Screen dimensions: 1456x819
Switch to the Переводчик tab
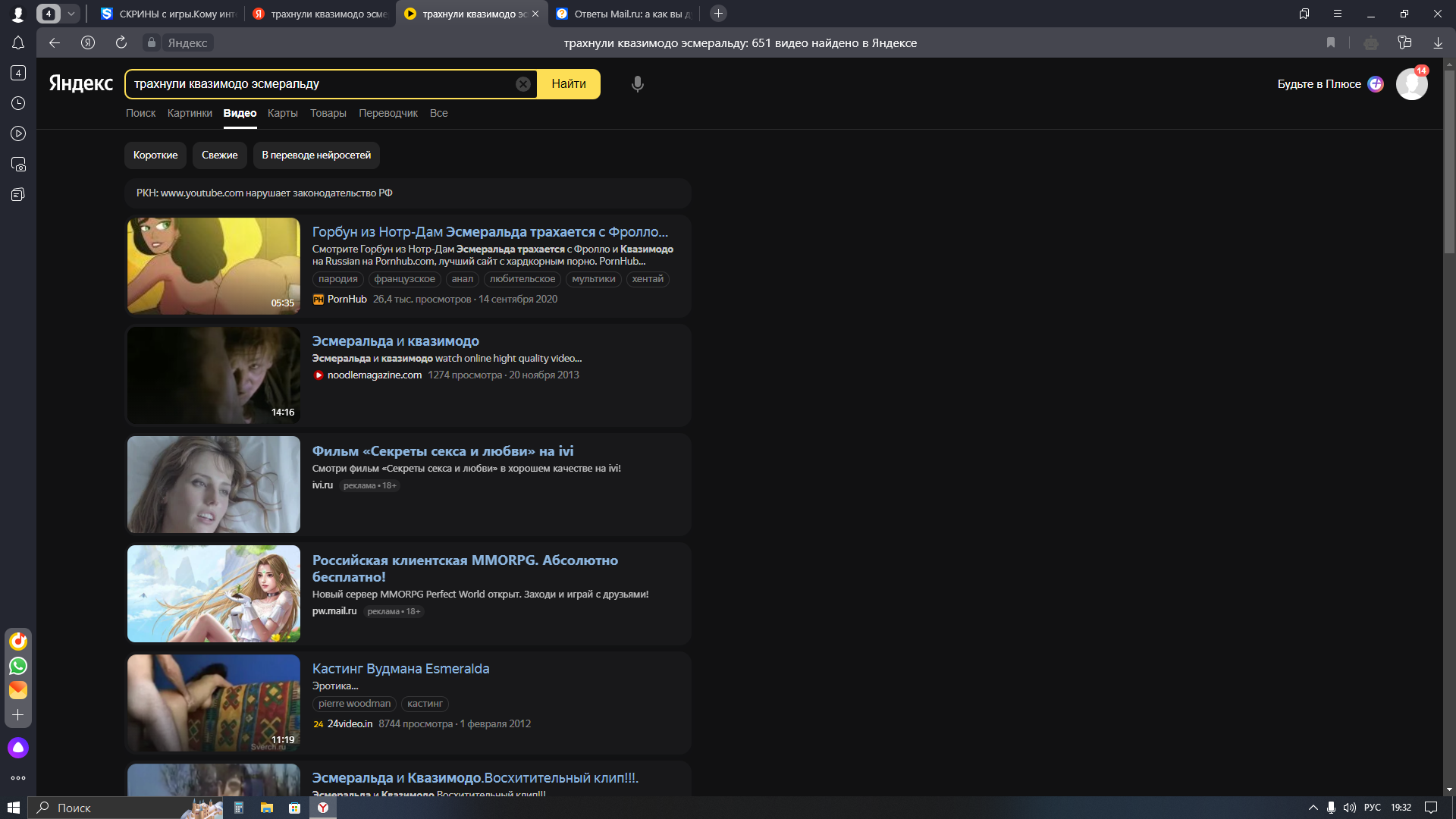(388, 113)
